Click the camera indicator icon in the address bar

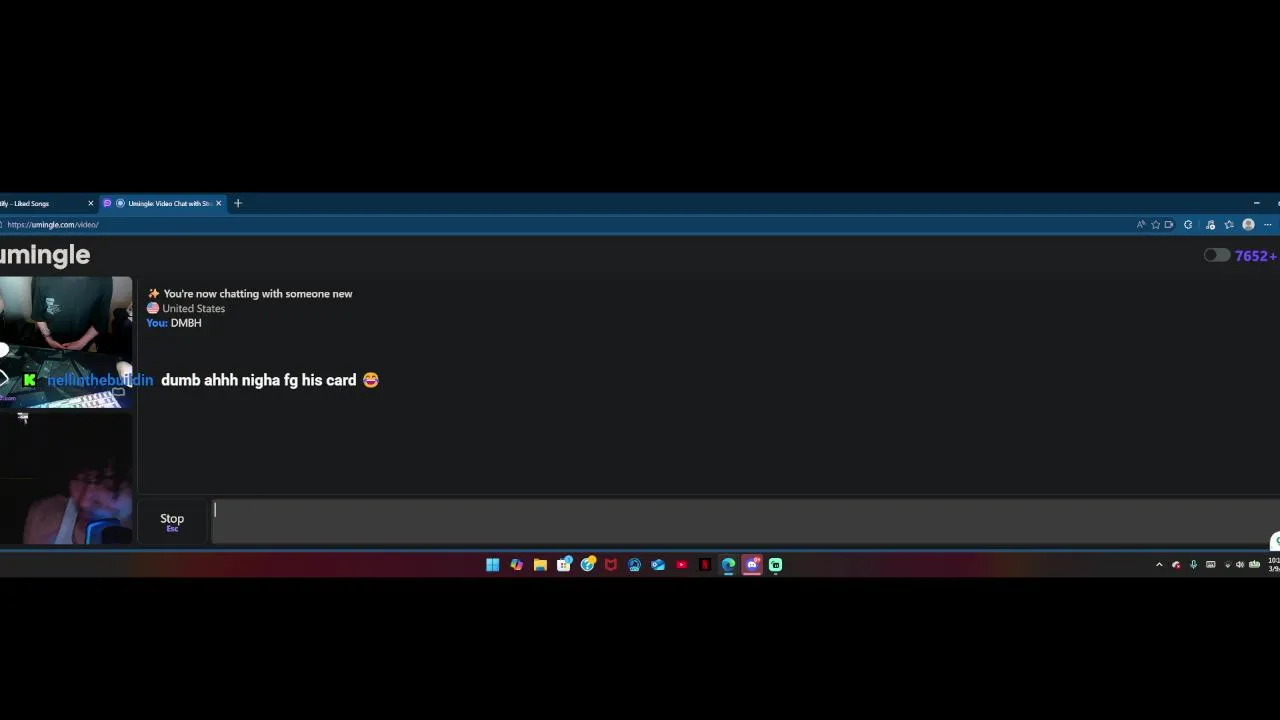click(1169, 225)
